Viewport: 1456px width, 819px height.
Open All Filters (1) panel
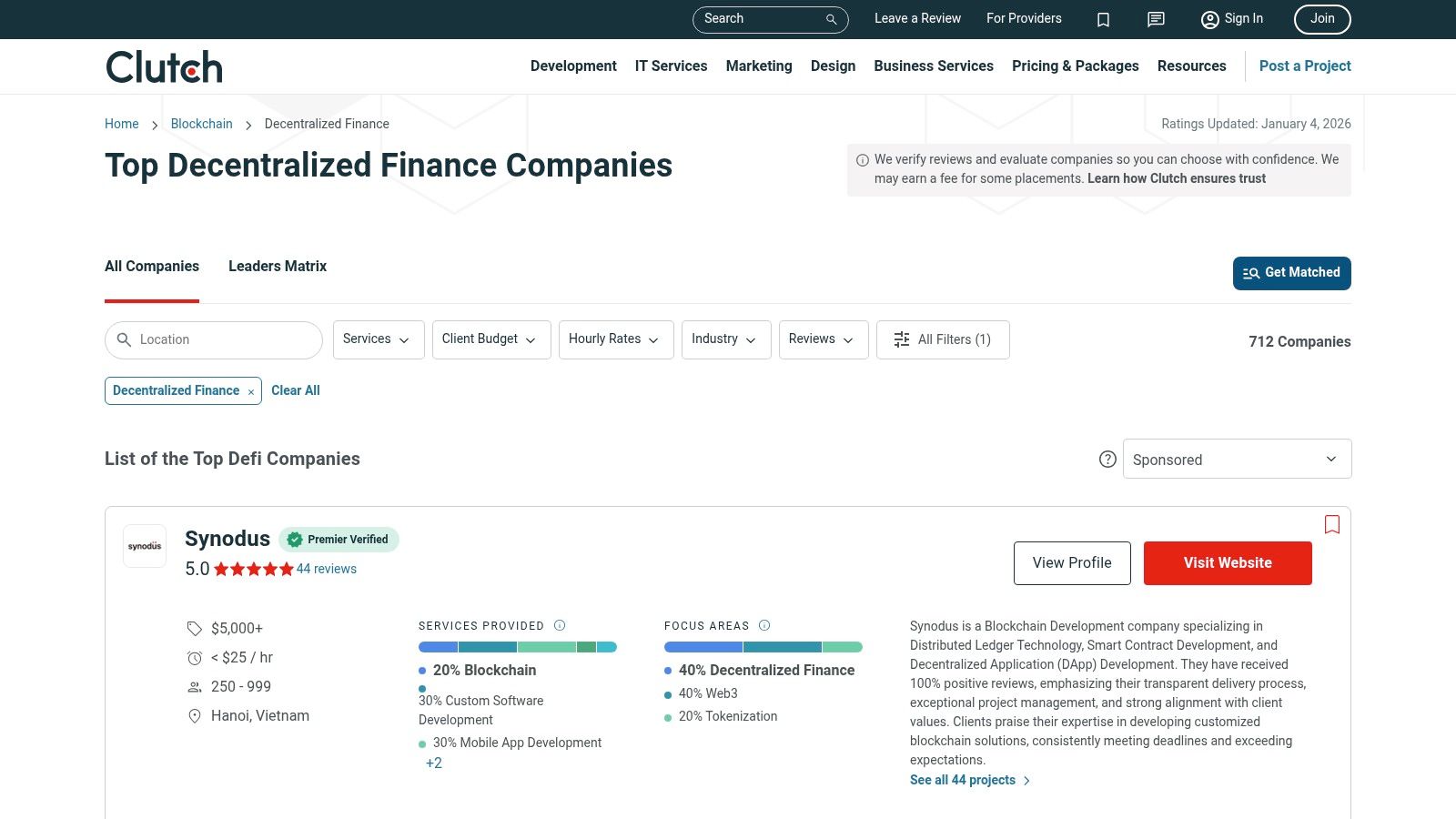point(943,339)
